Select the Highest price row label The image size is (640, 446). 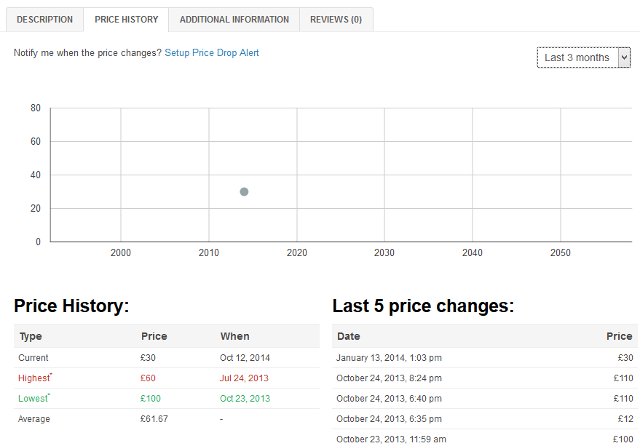[x=35, y=378]
